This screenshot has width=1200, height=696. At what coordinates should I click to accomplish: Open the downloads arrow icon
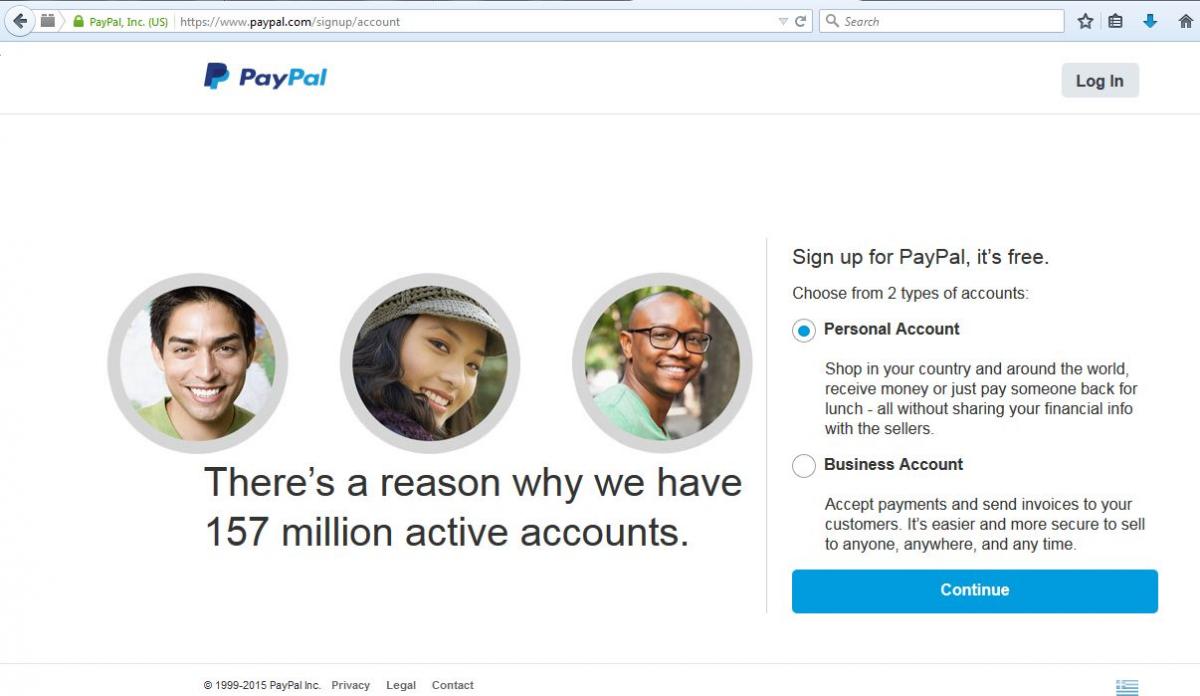click(1150, 21)
